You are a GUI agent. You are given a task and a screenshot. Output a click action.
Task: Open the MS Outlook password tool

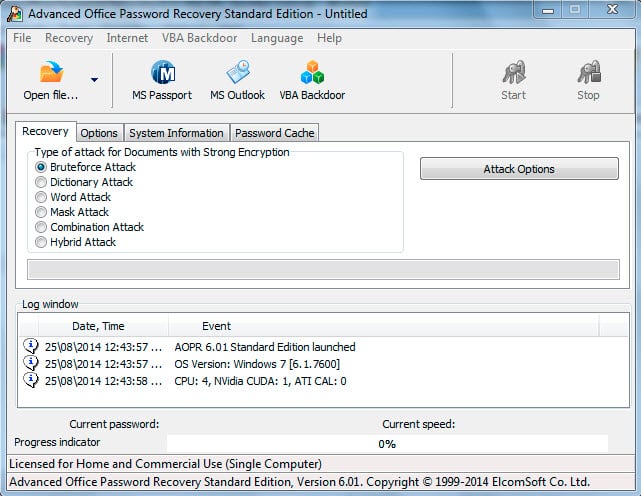(x=238, y=80)
